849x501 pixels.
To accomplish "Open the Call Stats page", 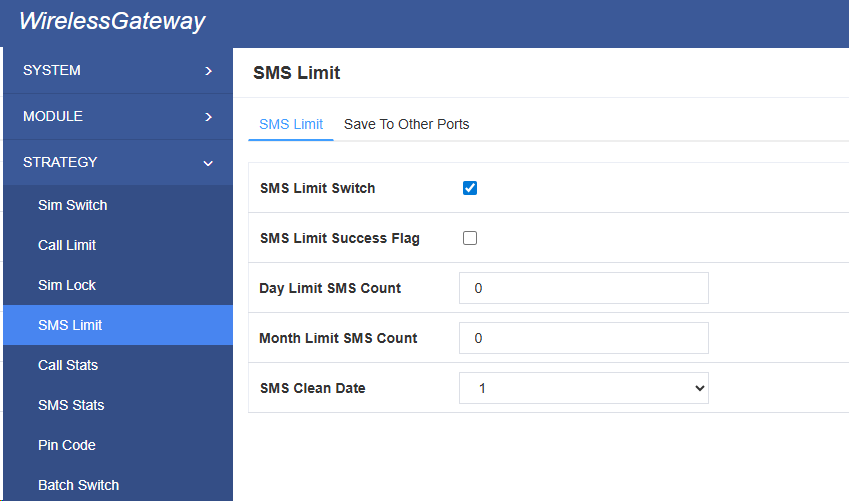I will 68,365.
